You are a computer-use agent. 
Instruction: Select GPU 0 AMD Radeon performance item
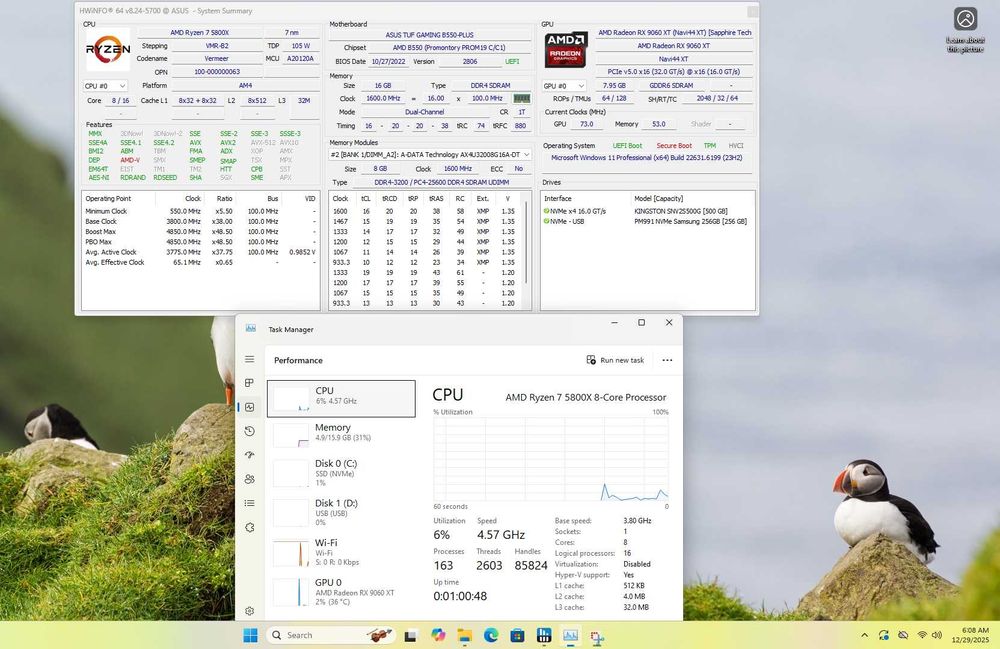tap(341, 591)
